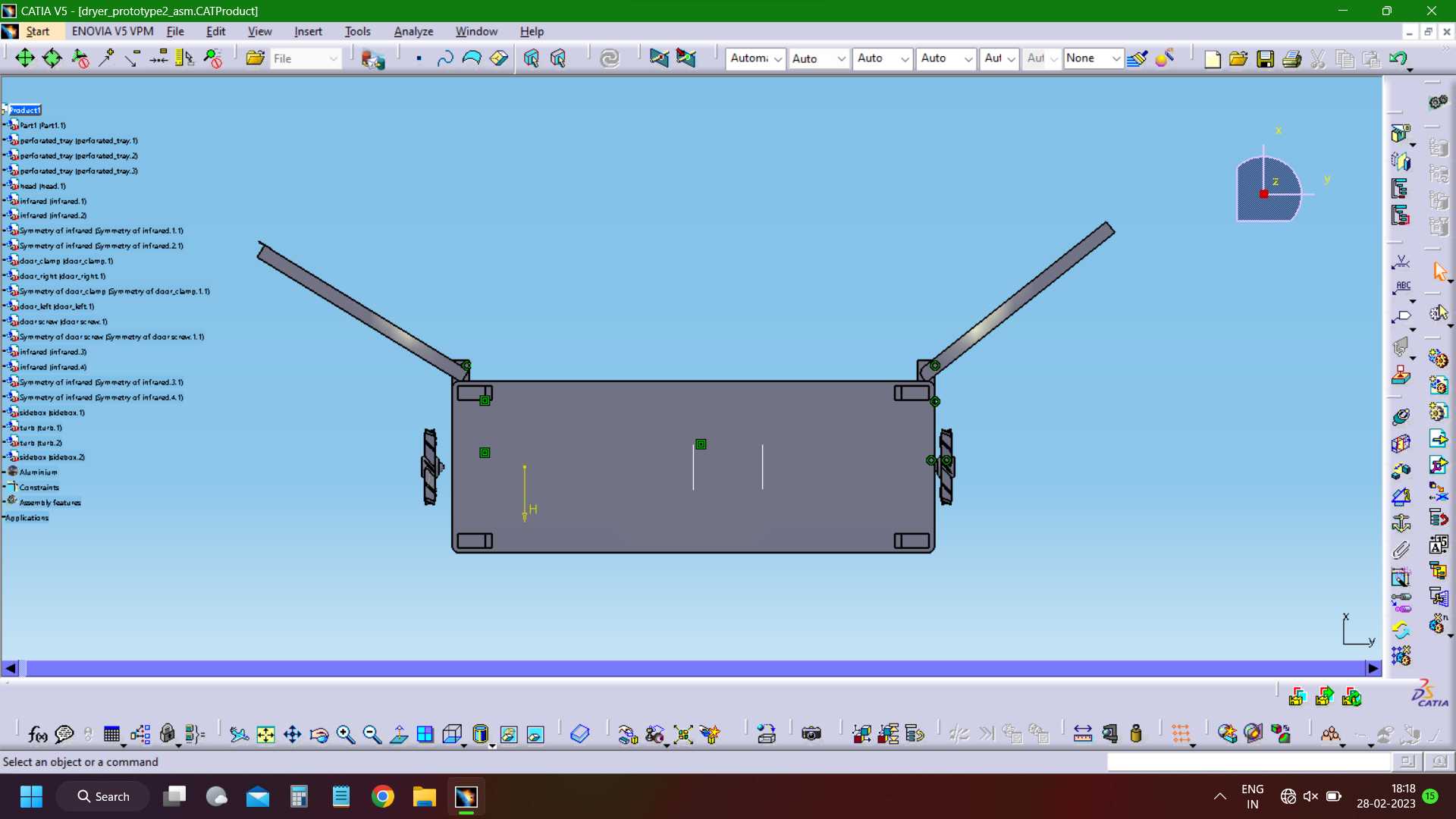Expand the Constraints tree node
The height and width of the screenshot is (819, 1456).
point(39,488)
